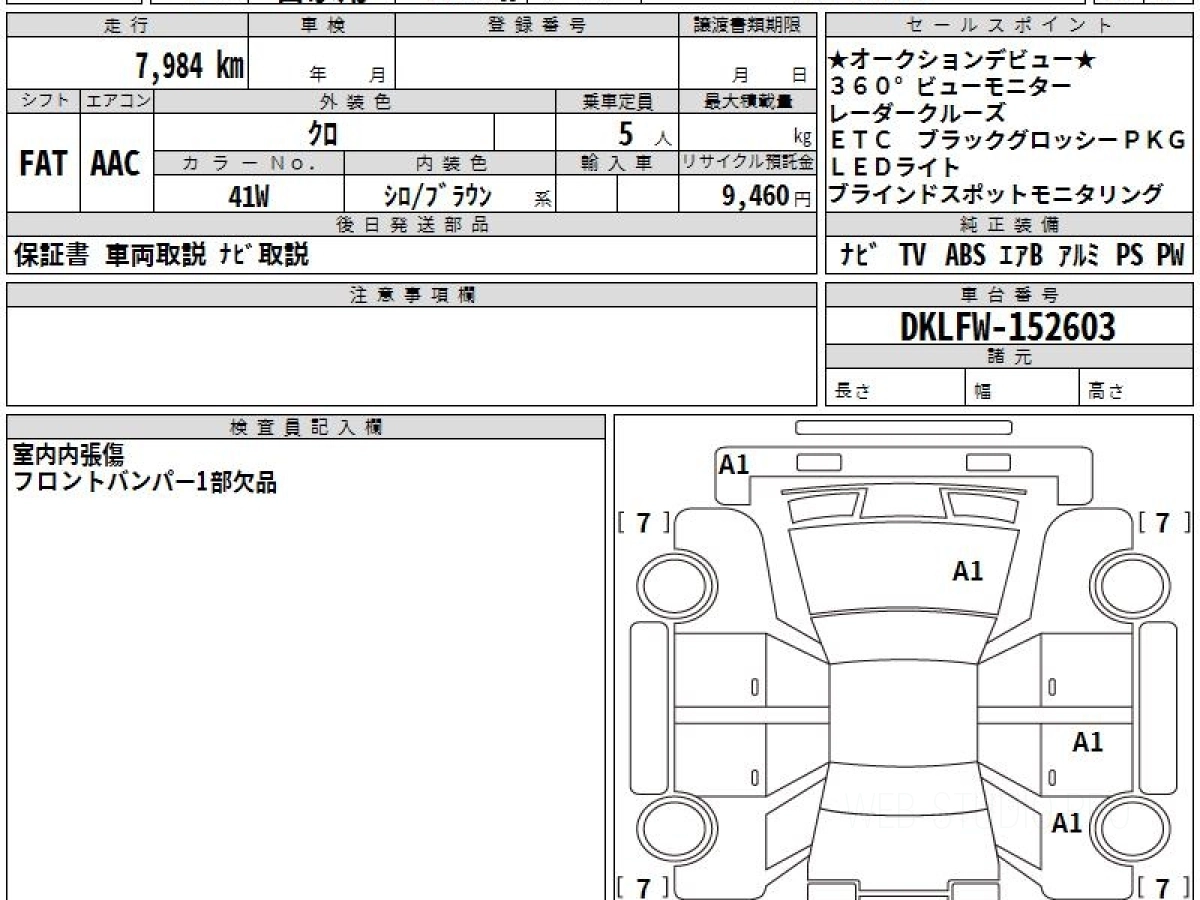Screen dimensions: 1200x900
Task: Select the PS equipment entry
Action: click(x=1130, y=256)
